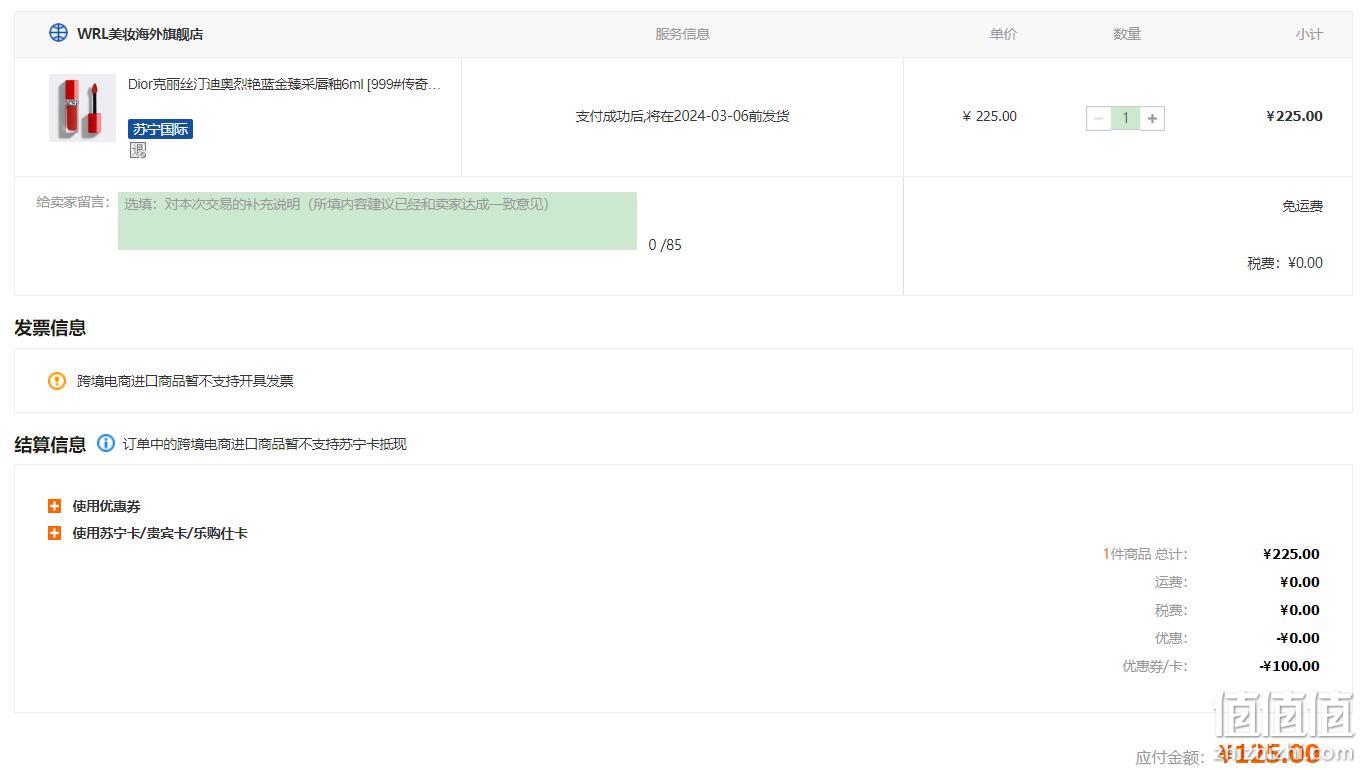Increase quantity with the plus button
Screen dimensions: 1363x770
tap(1152, 118)
